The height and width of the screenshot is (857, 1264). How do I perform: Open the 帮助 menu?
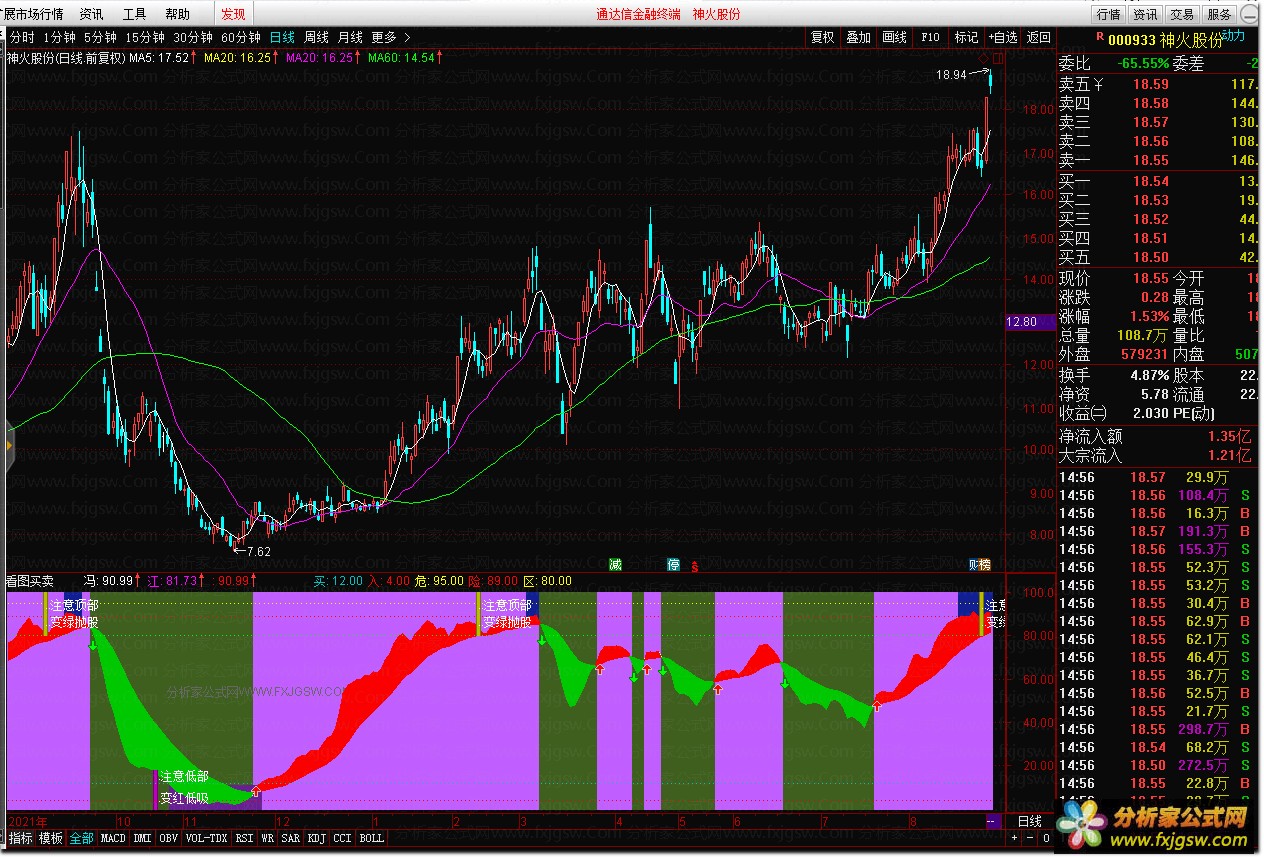click(177, 14)
